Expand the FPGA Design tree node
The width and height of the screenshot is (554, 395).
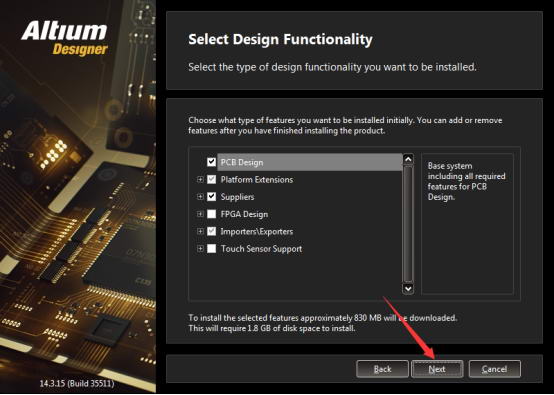click(200, 214)
